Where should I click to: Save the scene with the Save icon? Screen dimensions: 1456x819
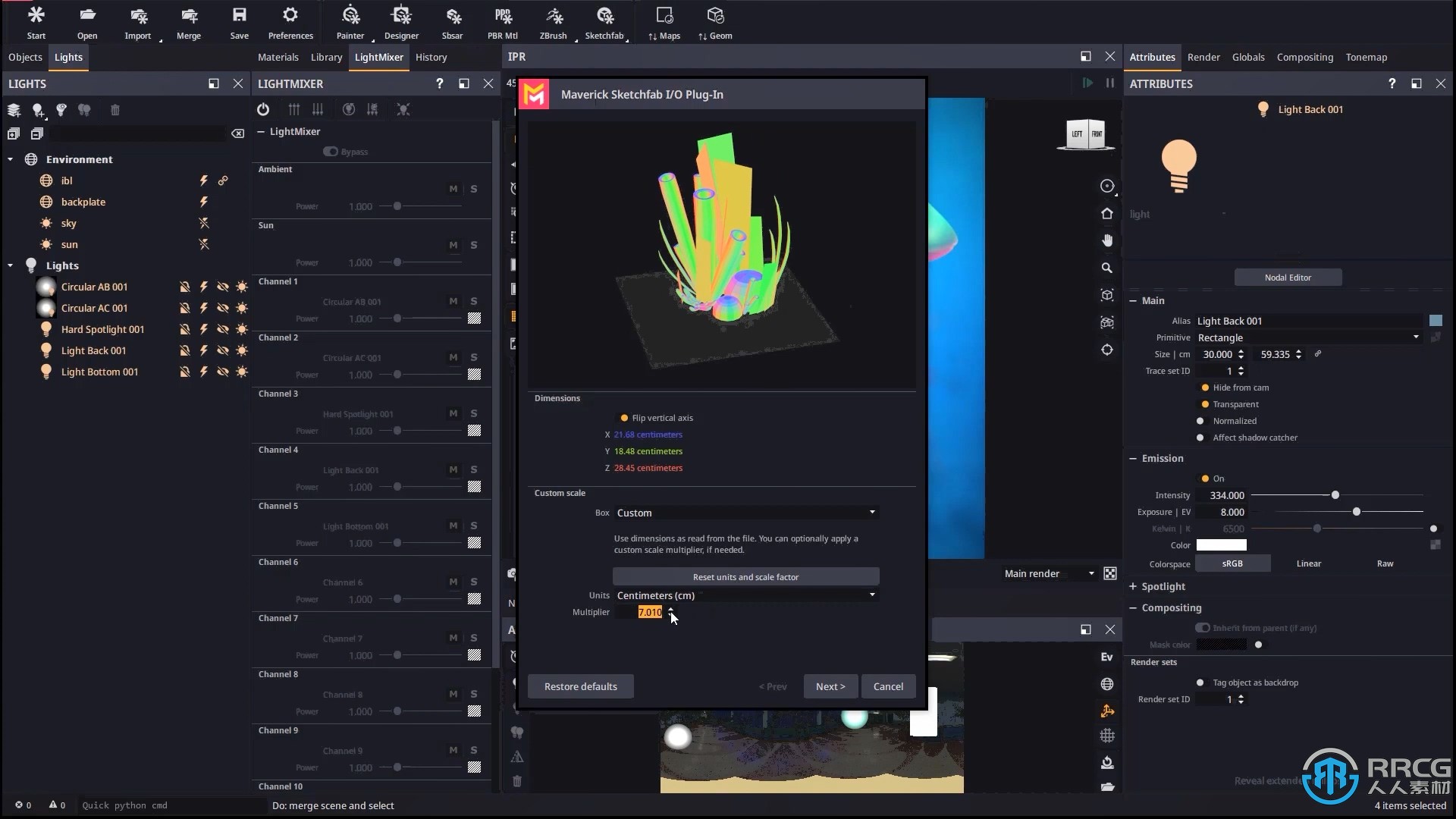240,23
